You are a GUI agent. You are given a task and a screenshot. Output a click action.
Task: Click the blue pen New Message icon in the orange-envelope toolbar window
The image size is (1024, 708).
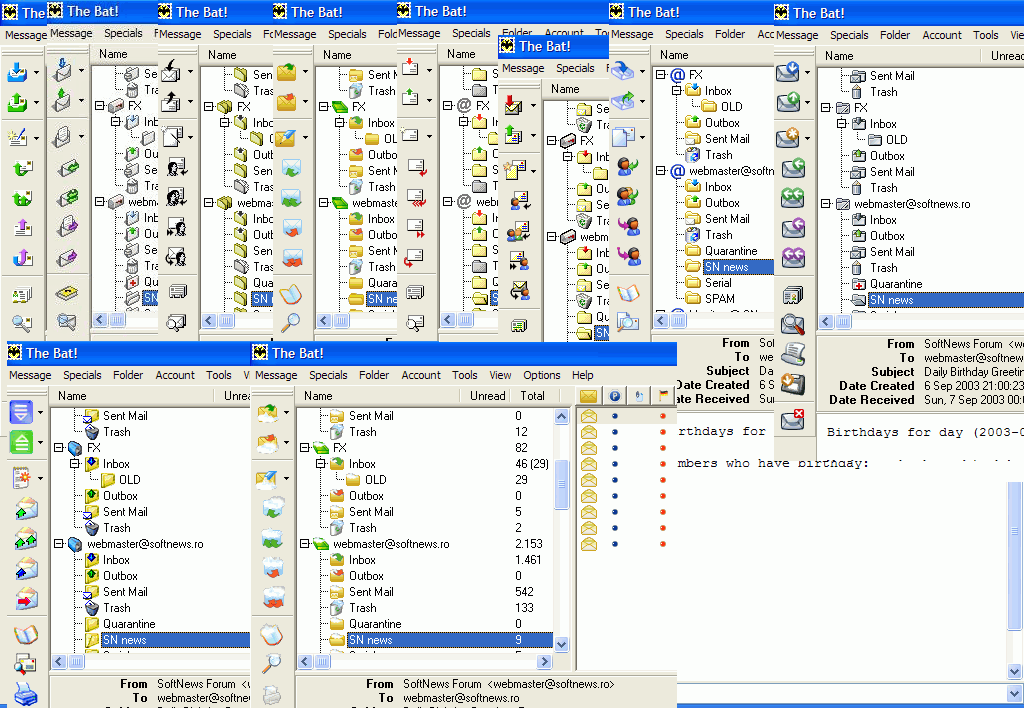pyautogui.click(x=285, y=138)
